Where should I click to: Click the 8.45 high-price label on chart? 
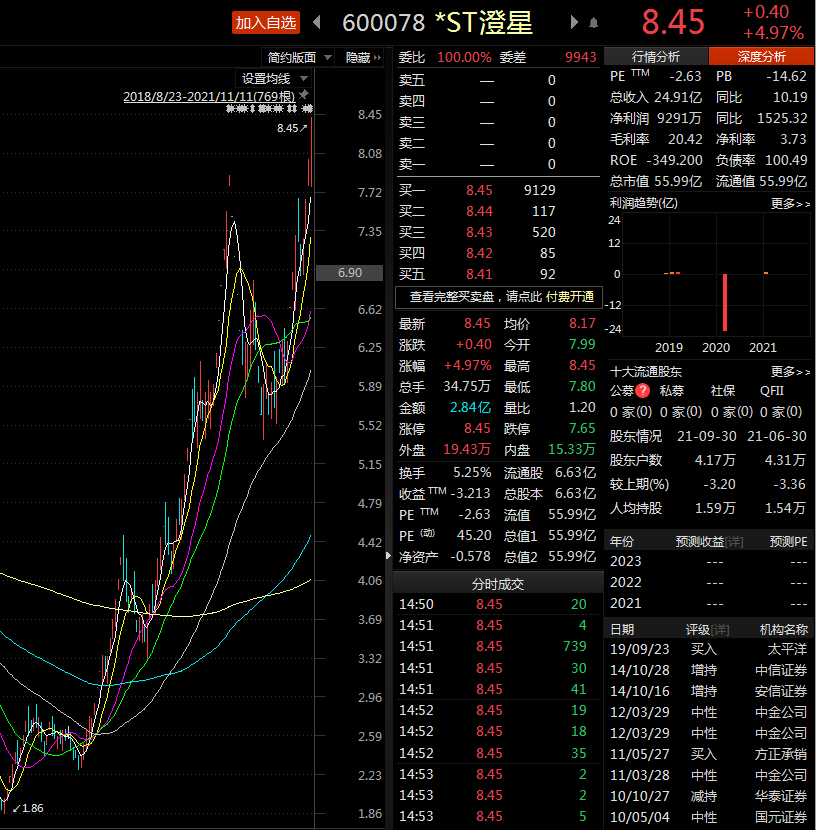coord(291,128)
